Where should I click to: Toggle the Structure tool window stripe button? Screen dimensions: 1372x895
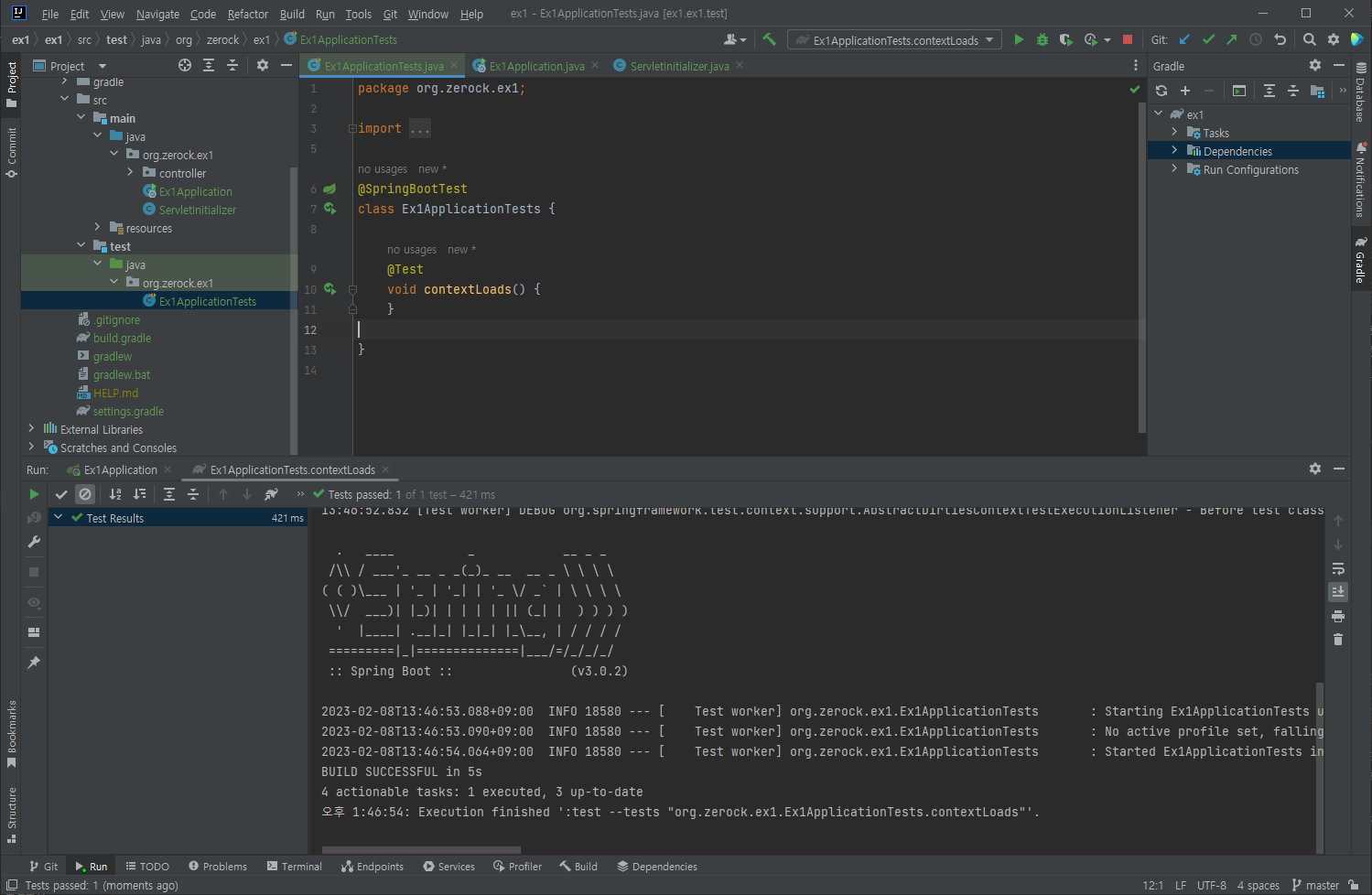coord(11,814)
